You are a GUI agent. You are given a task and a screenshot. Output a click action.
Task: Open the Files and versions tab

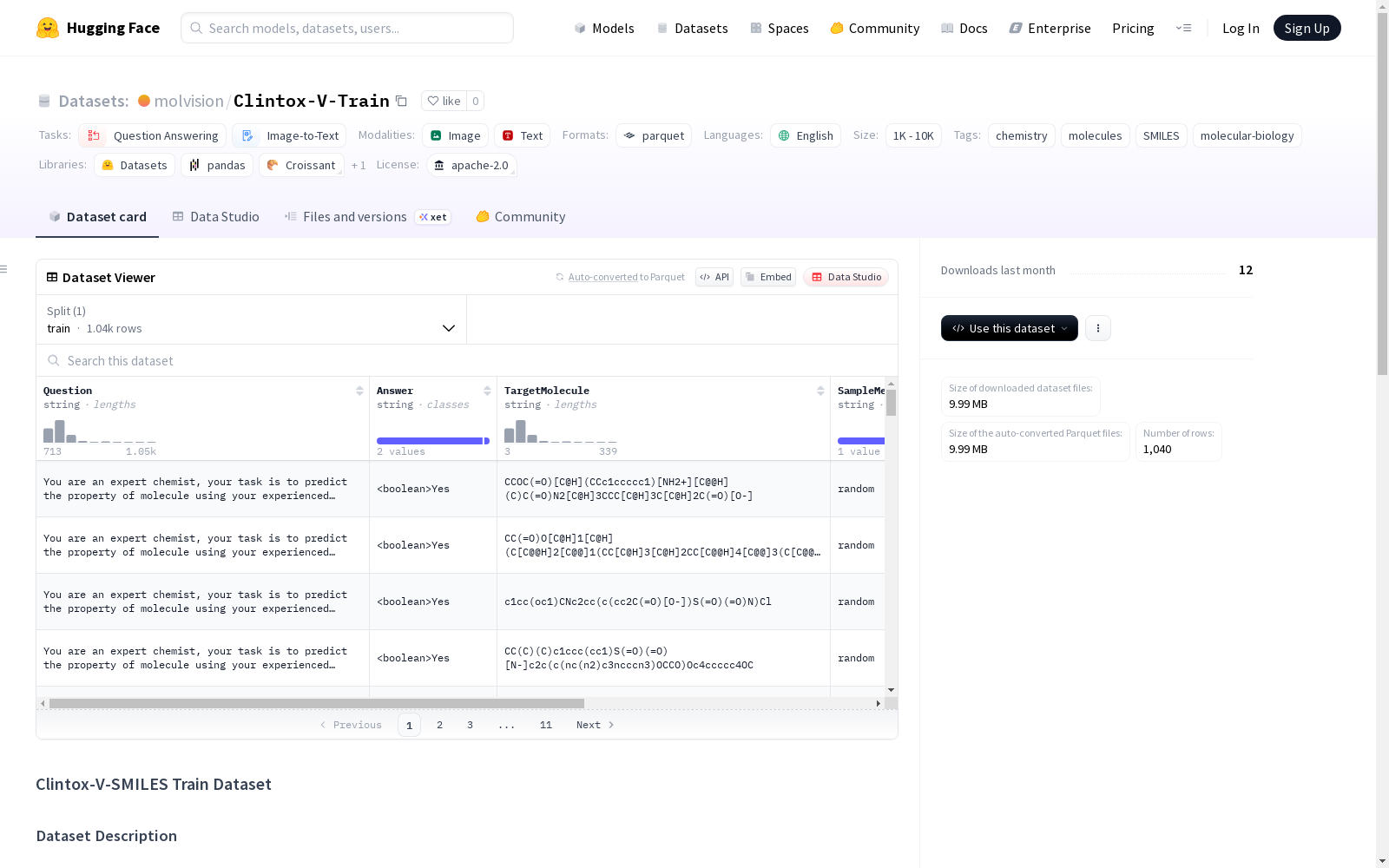tap(367, 217)
